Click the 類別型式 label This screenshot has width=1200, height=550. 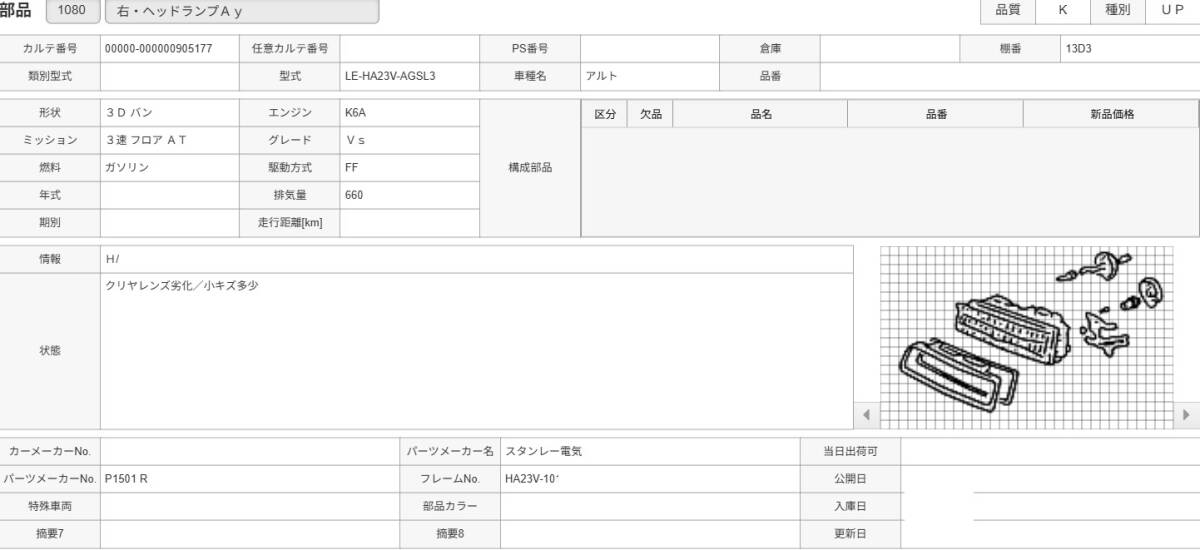coord(50,75)
